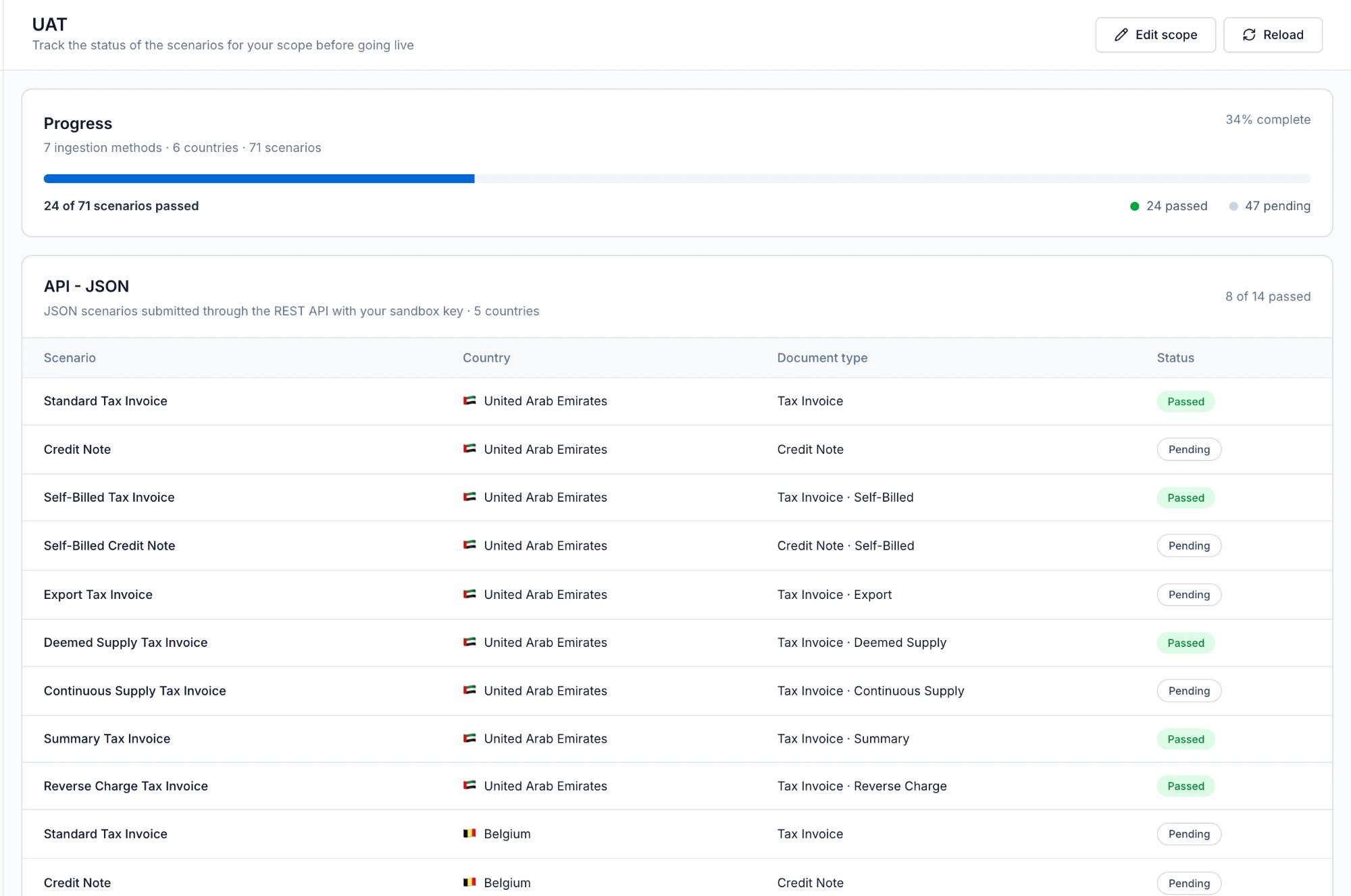Click '24 of 71 scenarios passed' text

[x=121, y=206]
